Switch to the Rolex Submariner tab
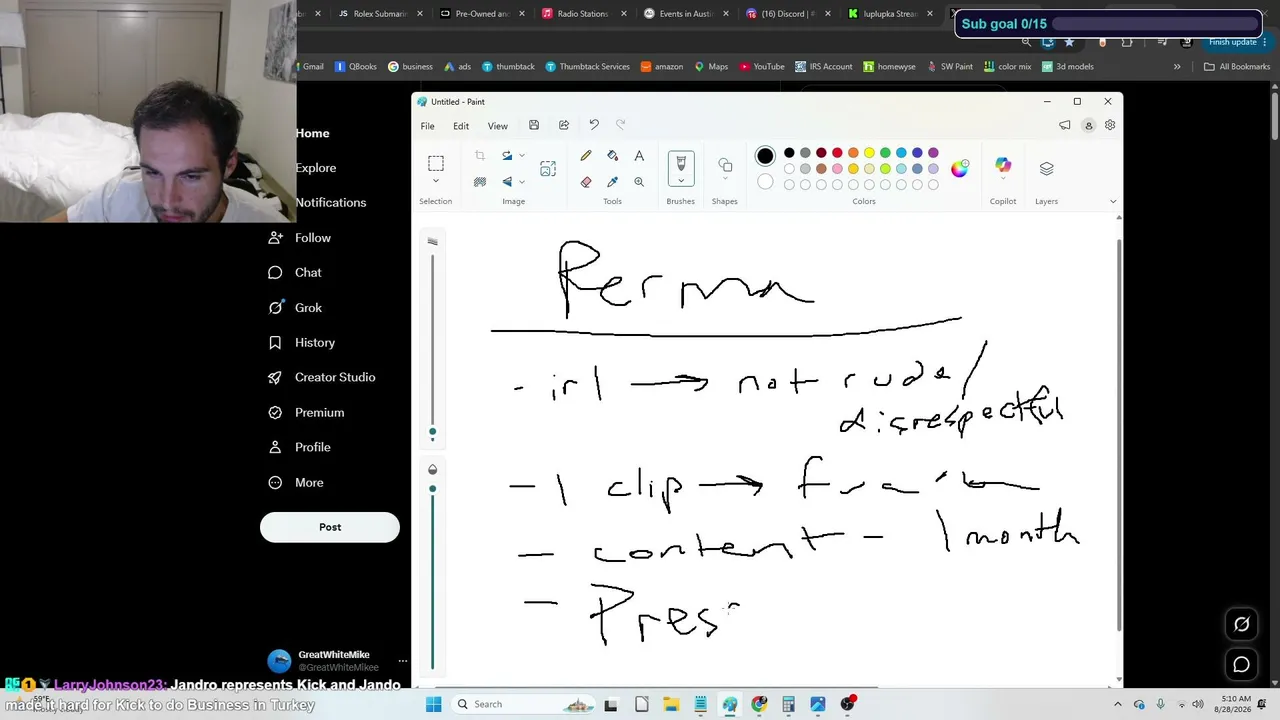Viewport: 1280px width, 720px height. (x=379, y=14)
